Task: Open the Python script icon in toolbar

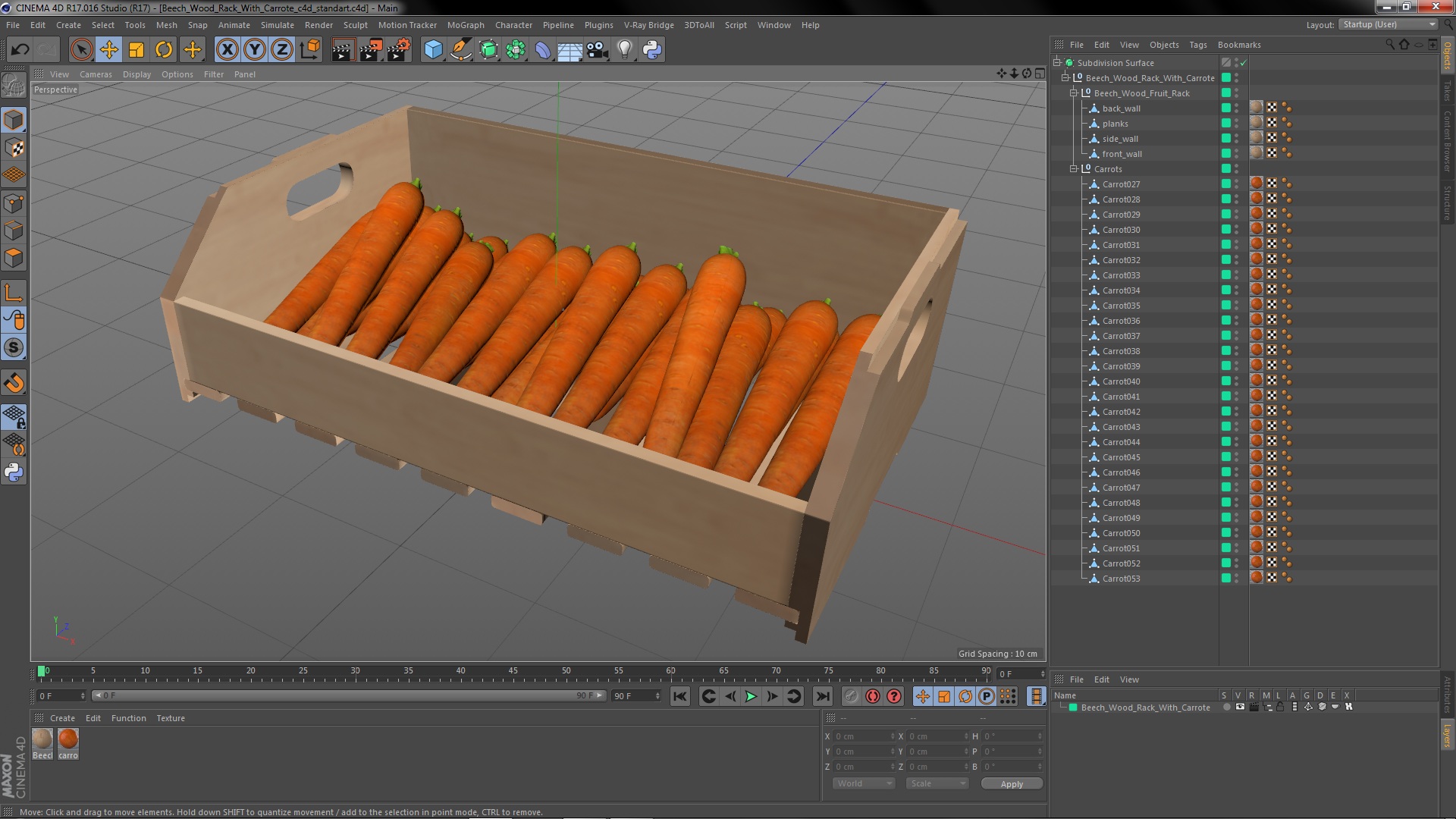Action: (x=652, y=50)
